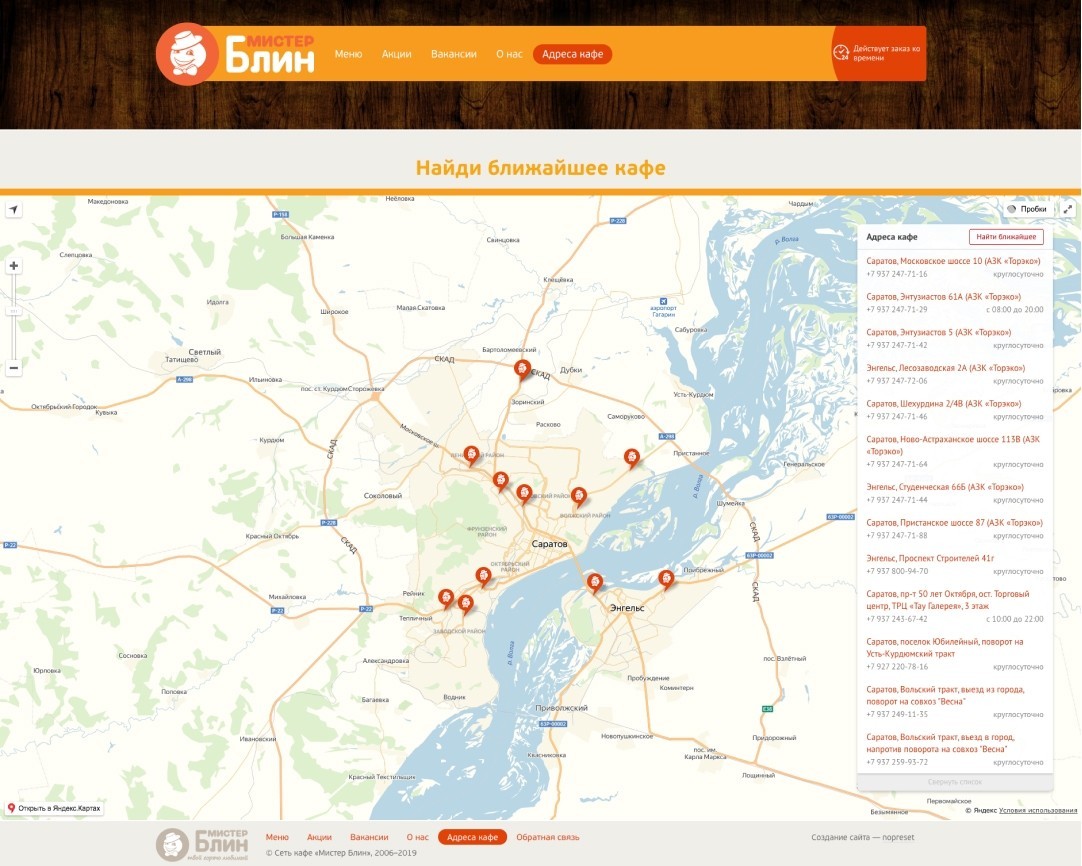Click the map zoom slider handle
Image resolution: width=1082 pixels, height=866 pixels.
tap(14, 312)
